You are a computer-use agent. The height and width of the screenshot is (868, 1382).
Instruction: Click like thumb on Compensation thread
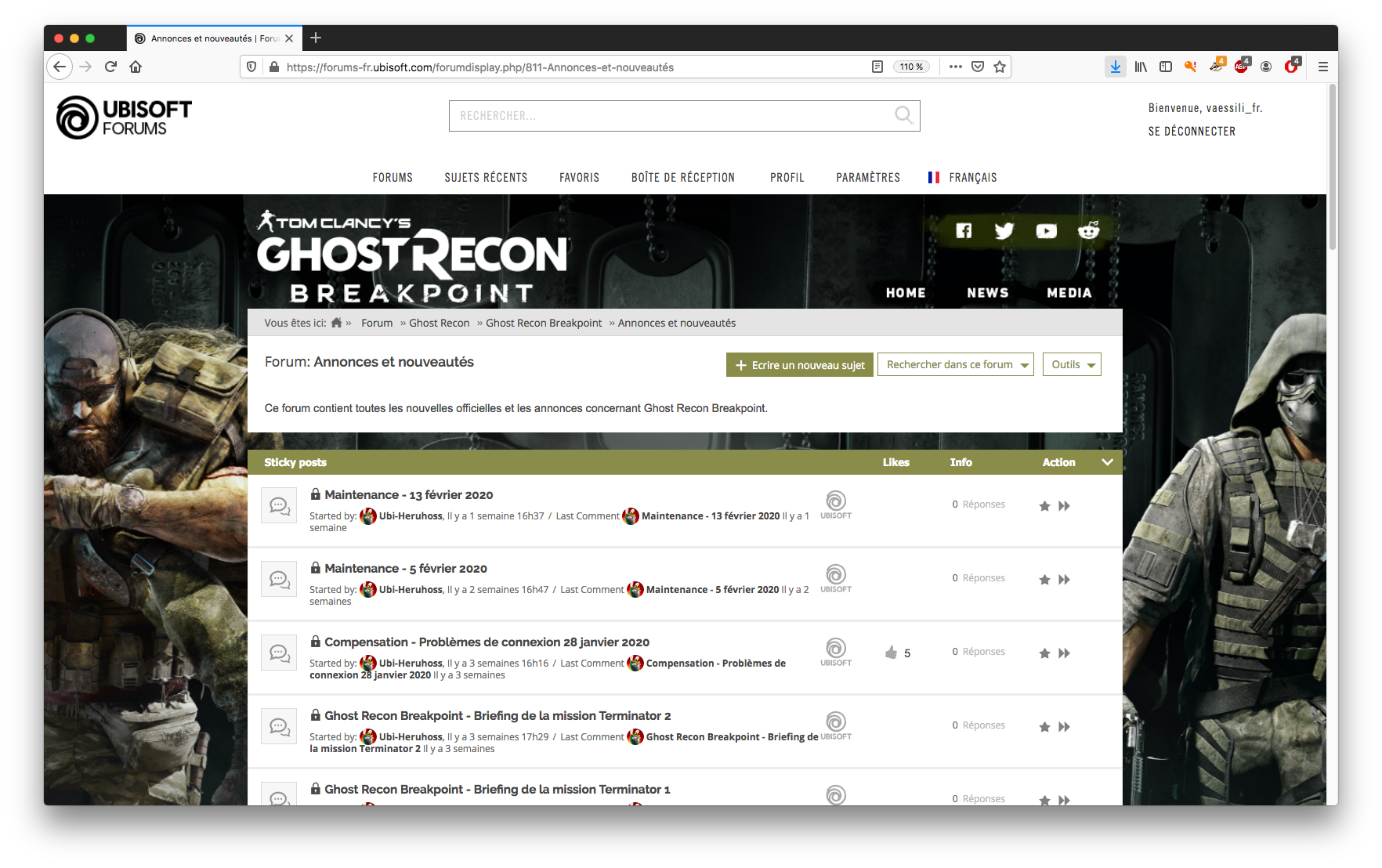pyautogui.click(x=891, y=652)
